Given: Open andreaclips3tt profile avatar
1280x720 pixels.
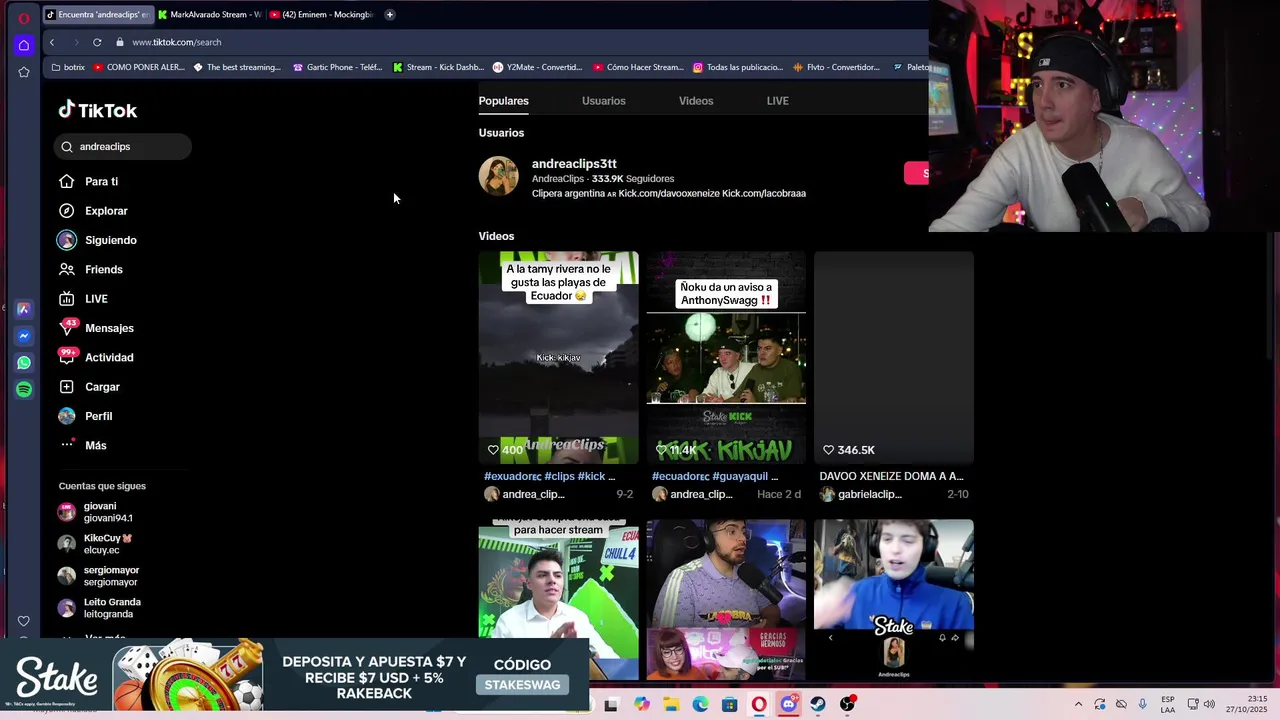Looking at the screenshot, I should tap(498, 176).
